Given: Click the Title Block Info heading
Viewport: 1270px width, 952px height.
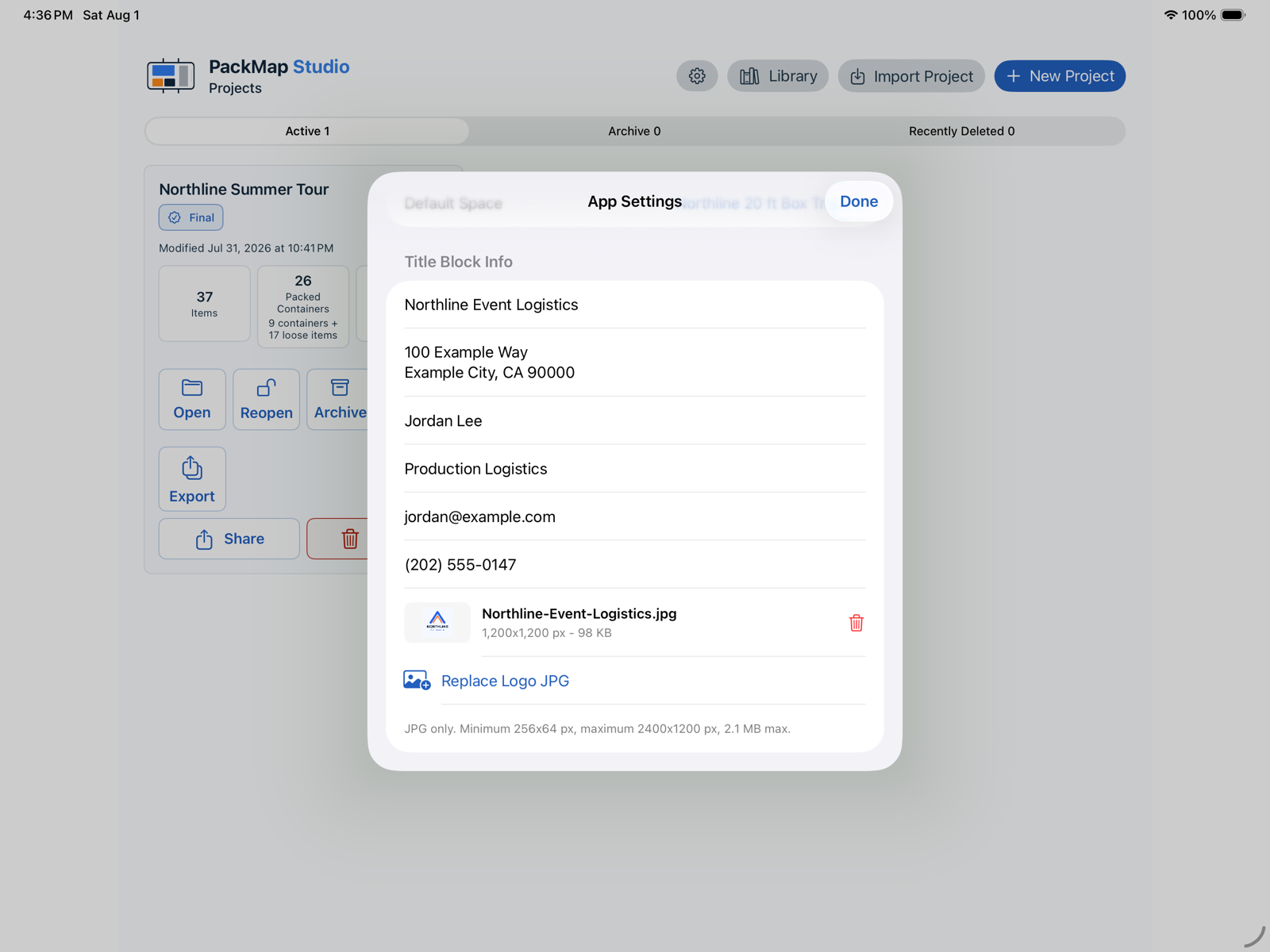Looking at the screenshot, I should pyautogui.click(x=458, y=262).
